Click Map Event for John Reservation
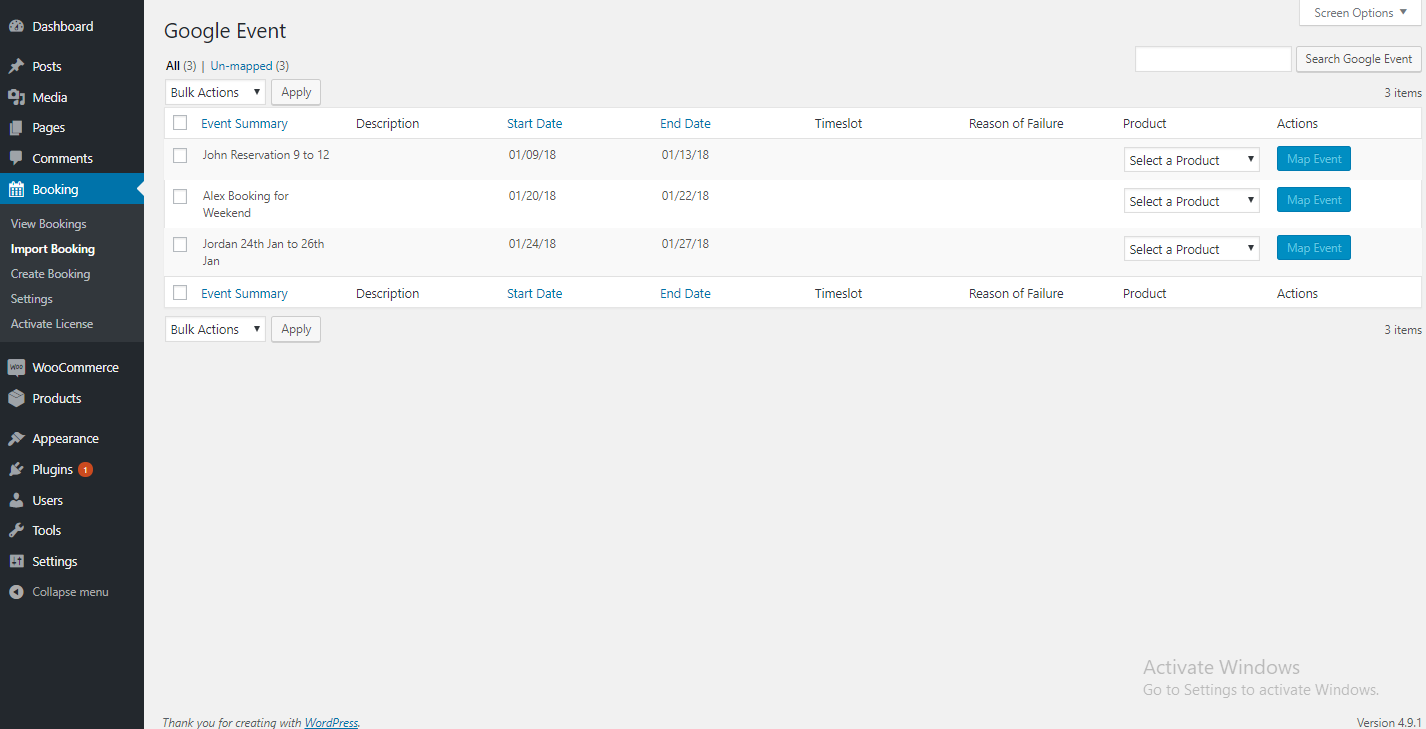The height and width of the screenshot is (729, 1426). 1313,158
